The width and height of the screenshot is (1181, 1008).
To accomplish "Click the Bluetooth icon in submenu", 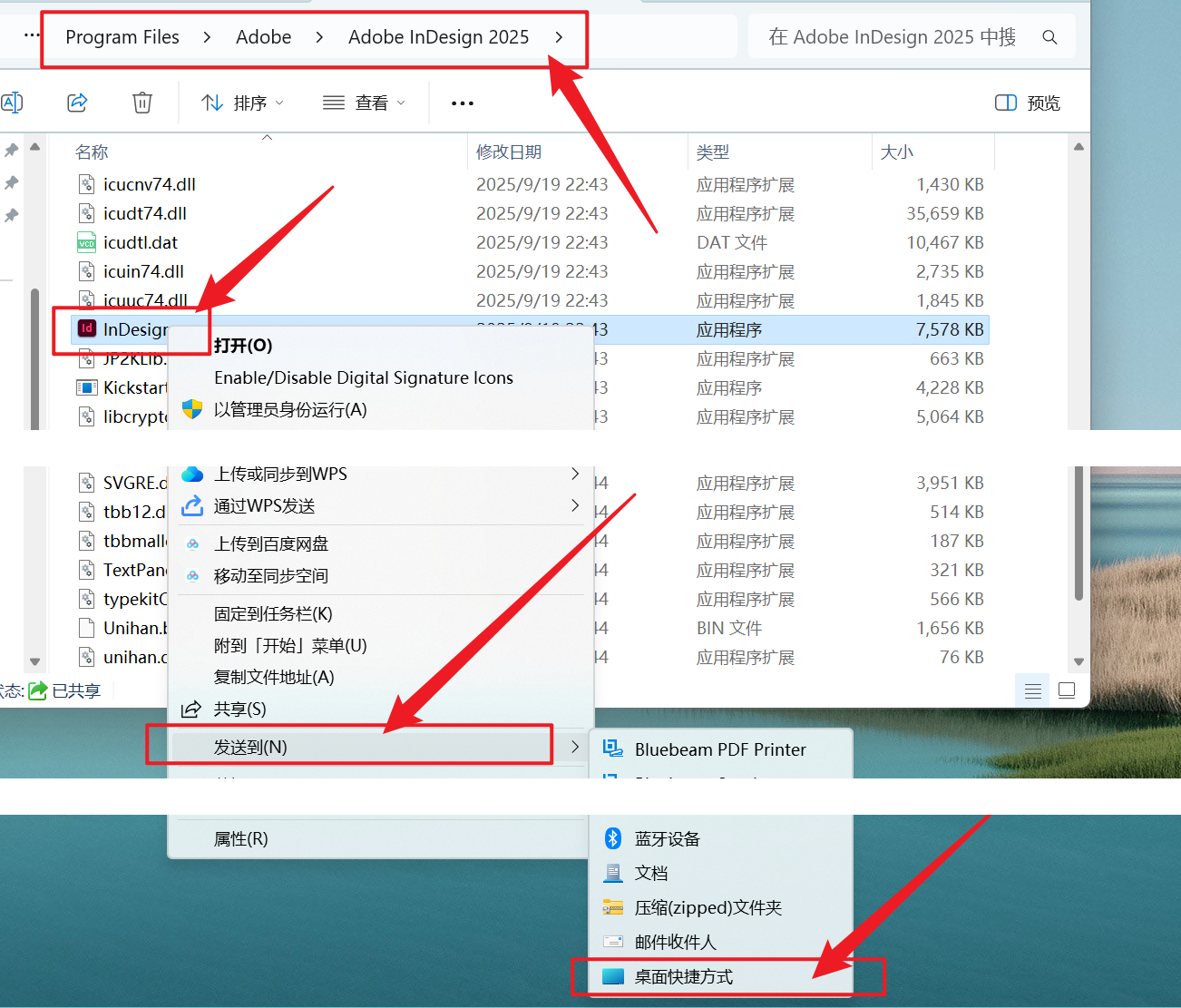I will point(613,838).
